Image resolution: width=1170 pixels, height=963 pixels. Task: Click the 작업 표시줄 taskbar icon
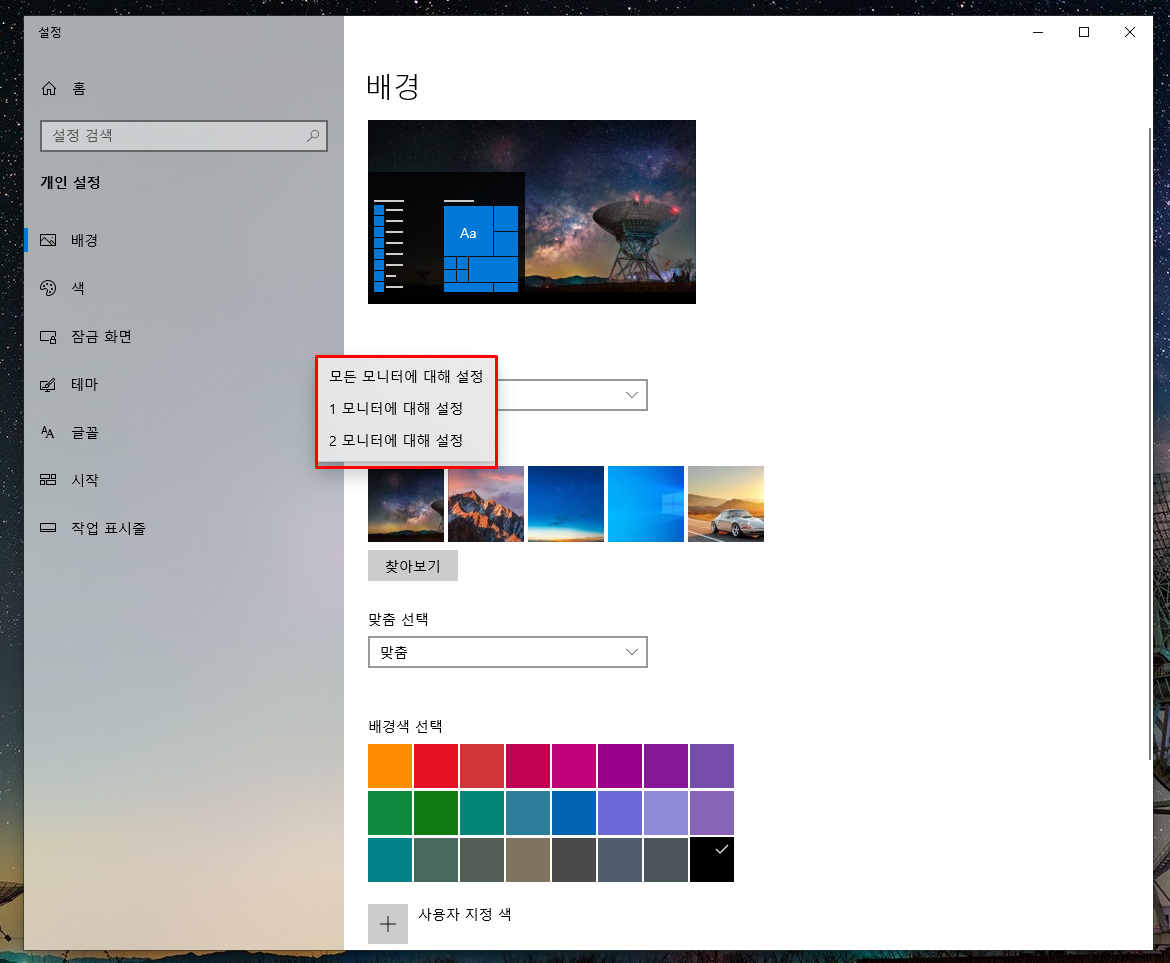click(48, 528)
